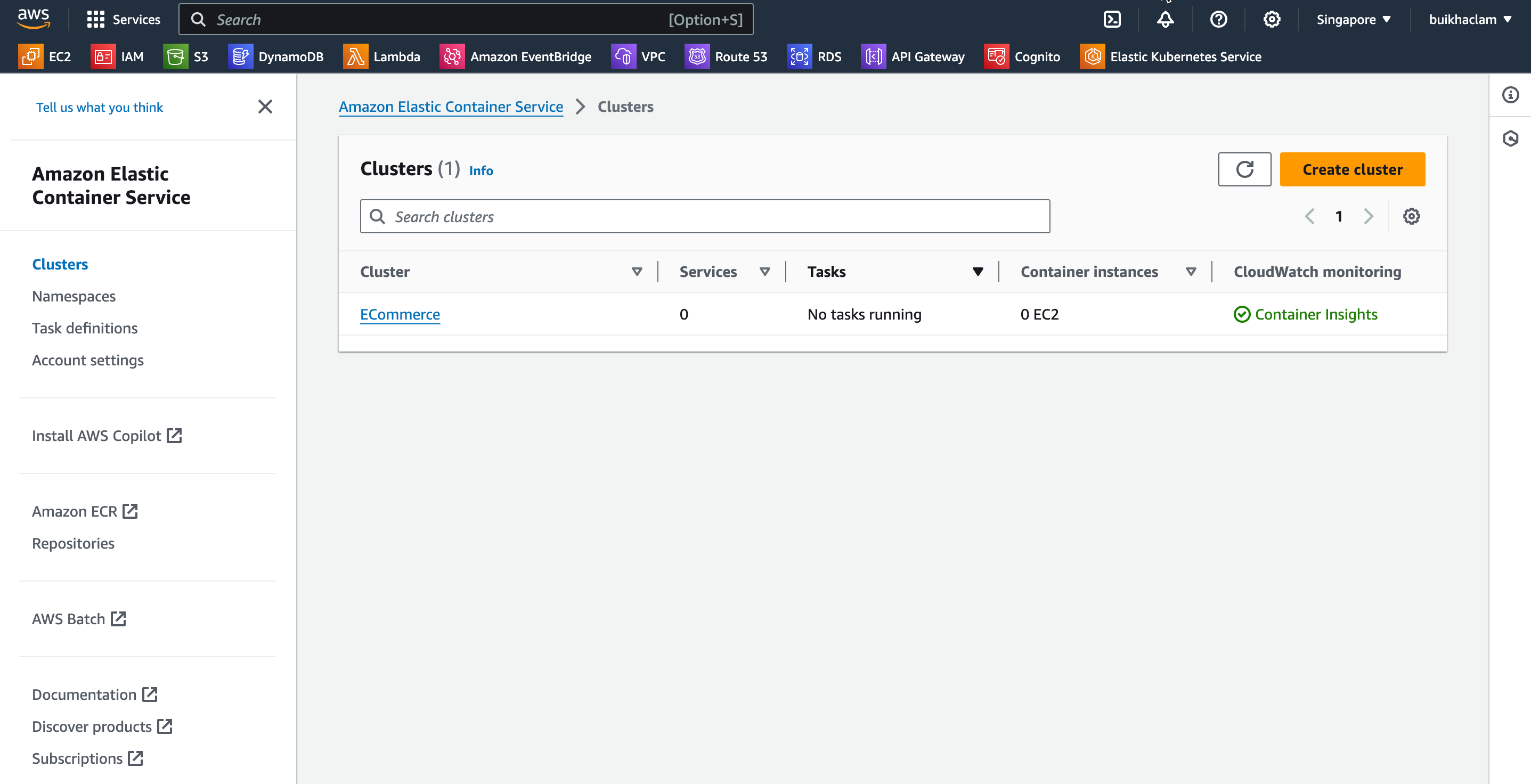Image resolution: width=1531 pixels, height=784 pixels.
Task: Open the ECommerce cluster link
Action: click(x=400, y=314)
